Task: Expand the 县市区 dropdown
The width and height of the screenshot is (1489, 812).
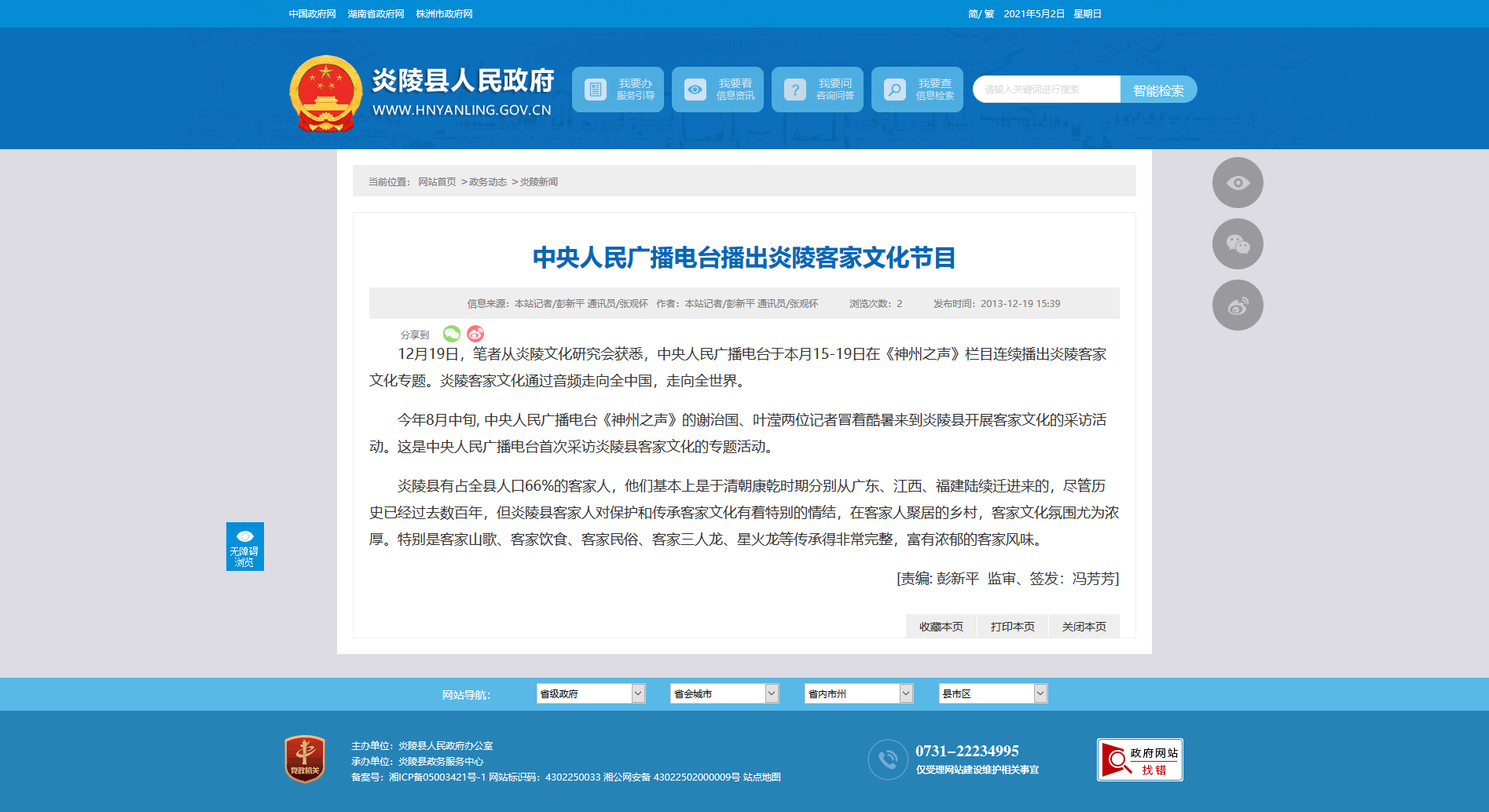Action: 992,693
